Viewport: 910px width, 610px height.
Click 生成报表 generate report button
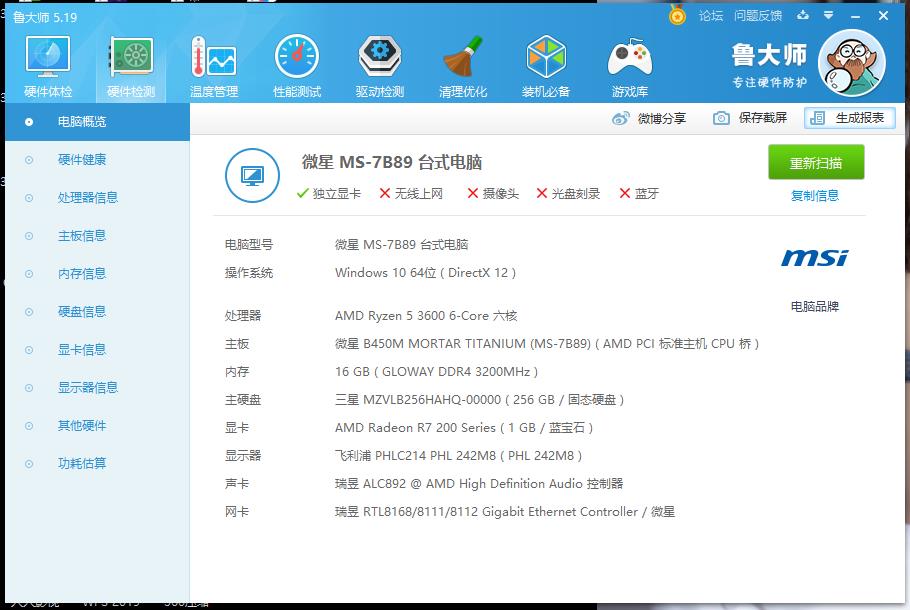[850, 118]
